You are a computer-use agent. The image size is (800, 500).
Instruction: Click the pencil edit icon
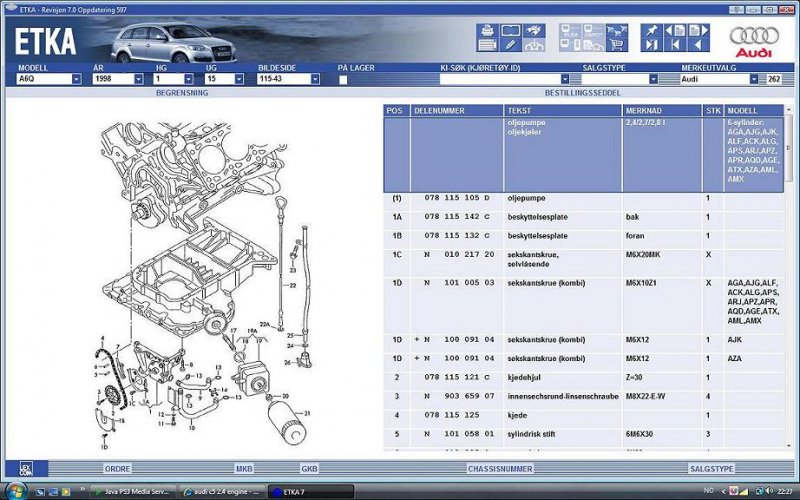pyautogui.click(x=511, y=46)
